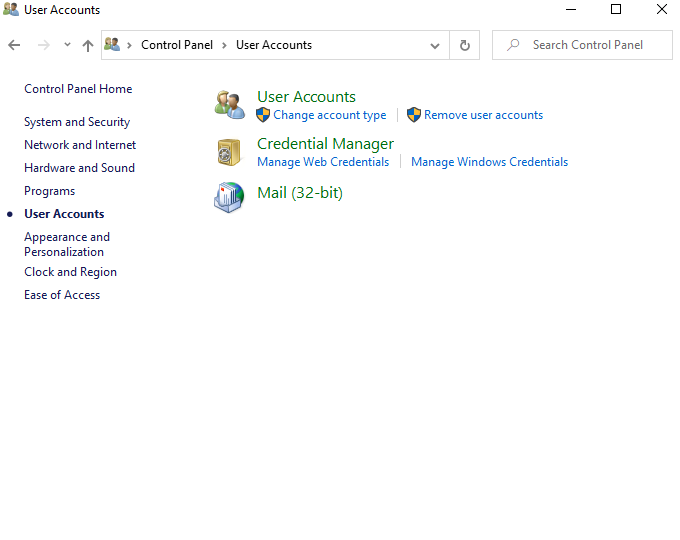Click Change account type link
Screen dimensions: 680x540
(x=330, y=115)
